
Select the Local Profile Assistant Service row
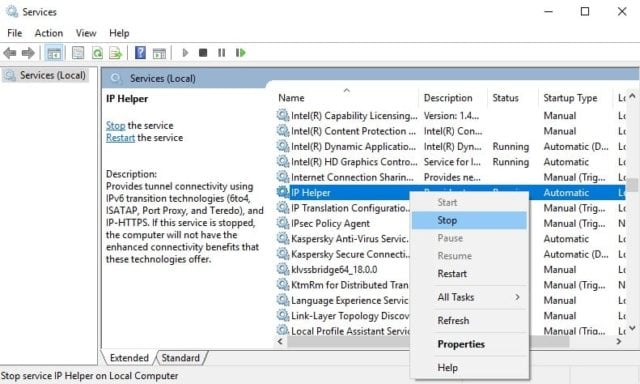[451, 331]
